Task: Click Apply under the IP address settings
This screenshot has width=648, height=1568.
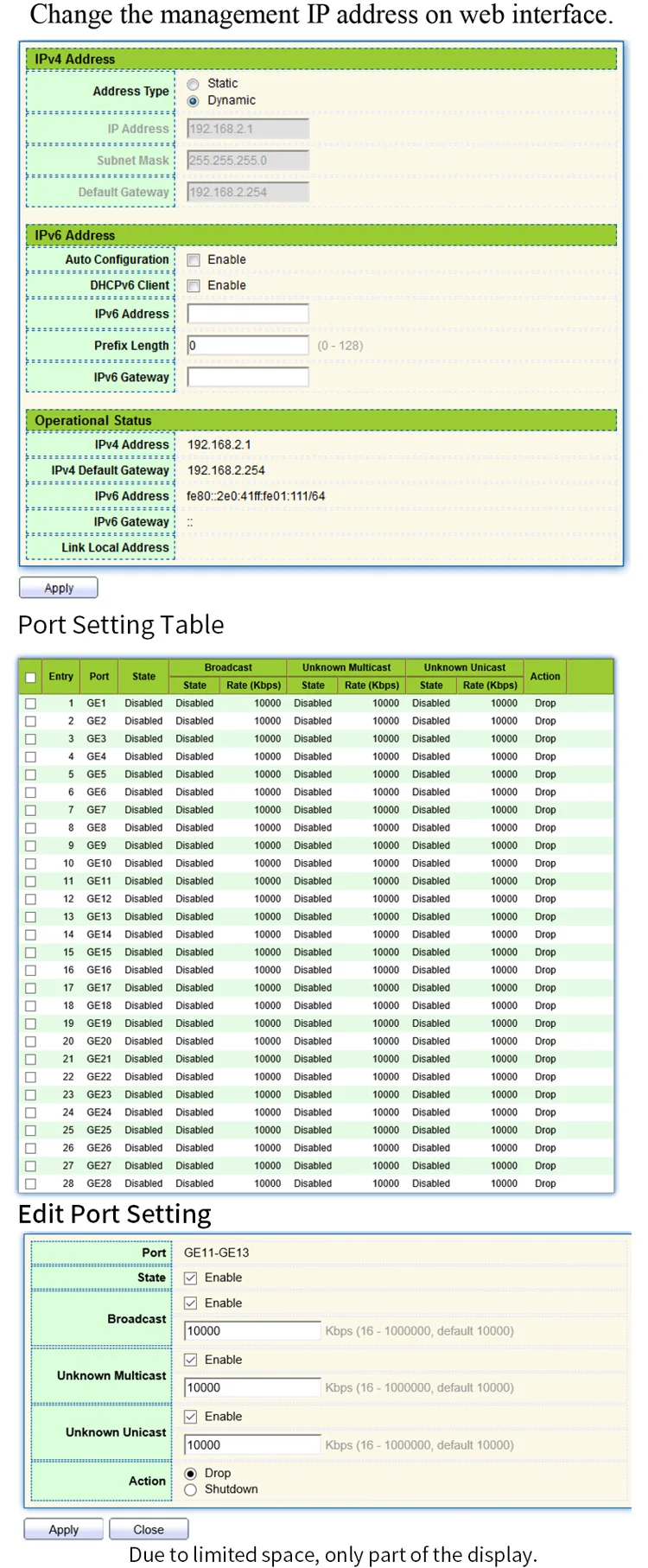Action: [59, 588]
